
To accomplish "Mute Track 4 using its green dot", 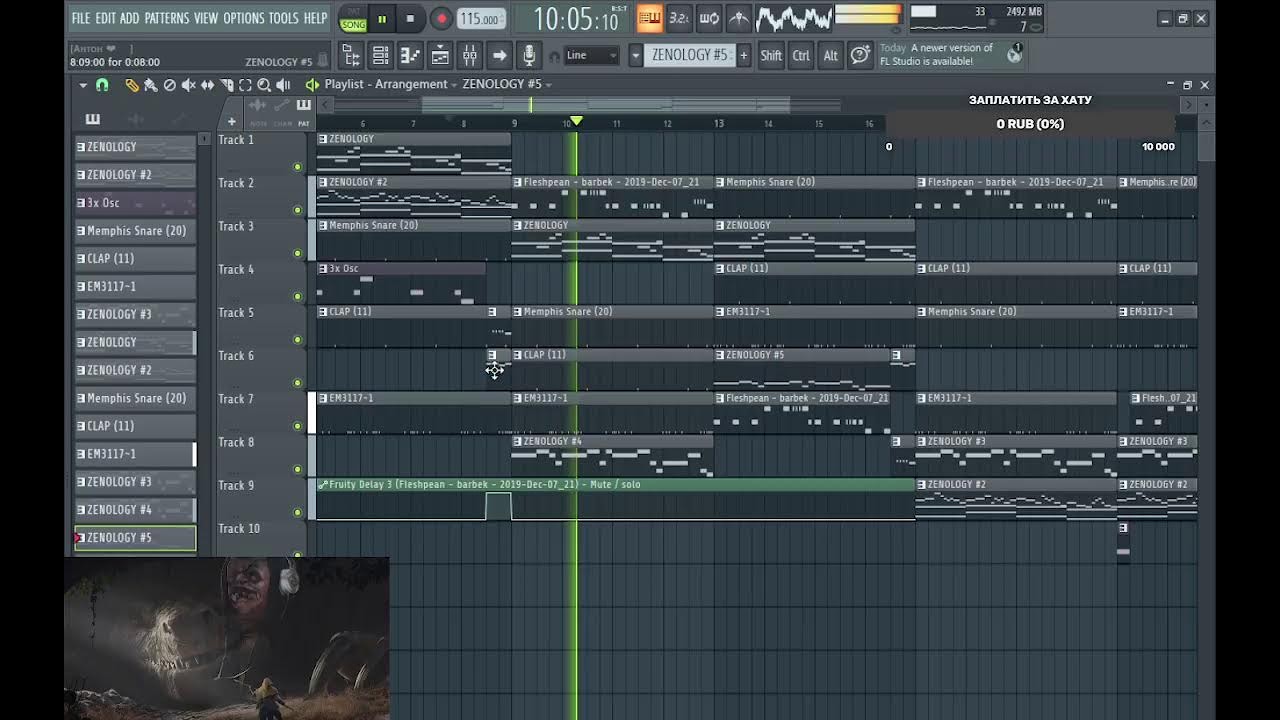I will (297, 296).
